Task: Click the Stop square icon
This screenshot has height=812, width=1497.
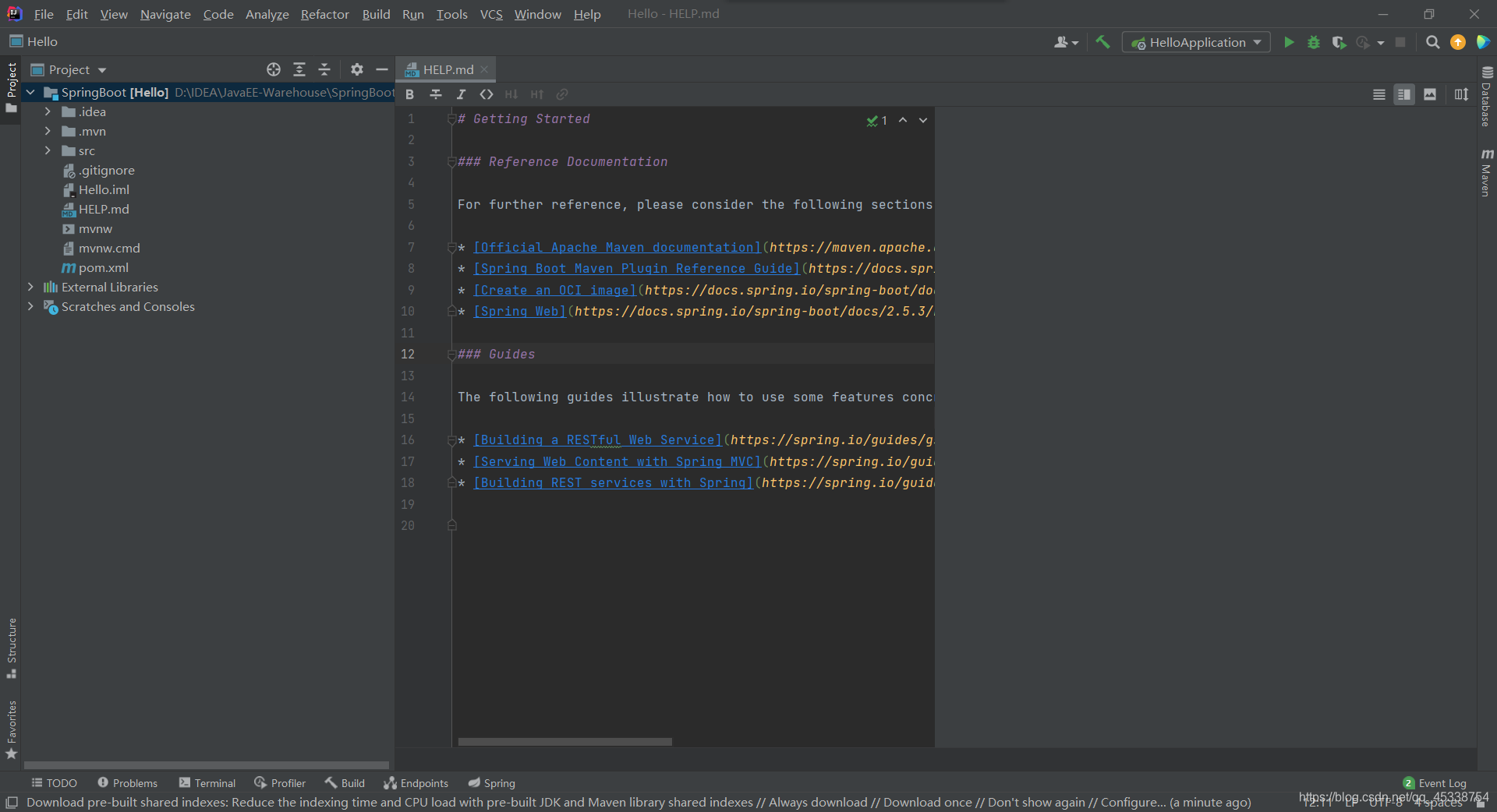Action: click(x=1400, y=42)
